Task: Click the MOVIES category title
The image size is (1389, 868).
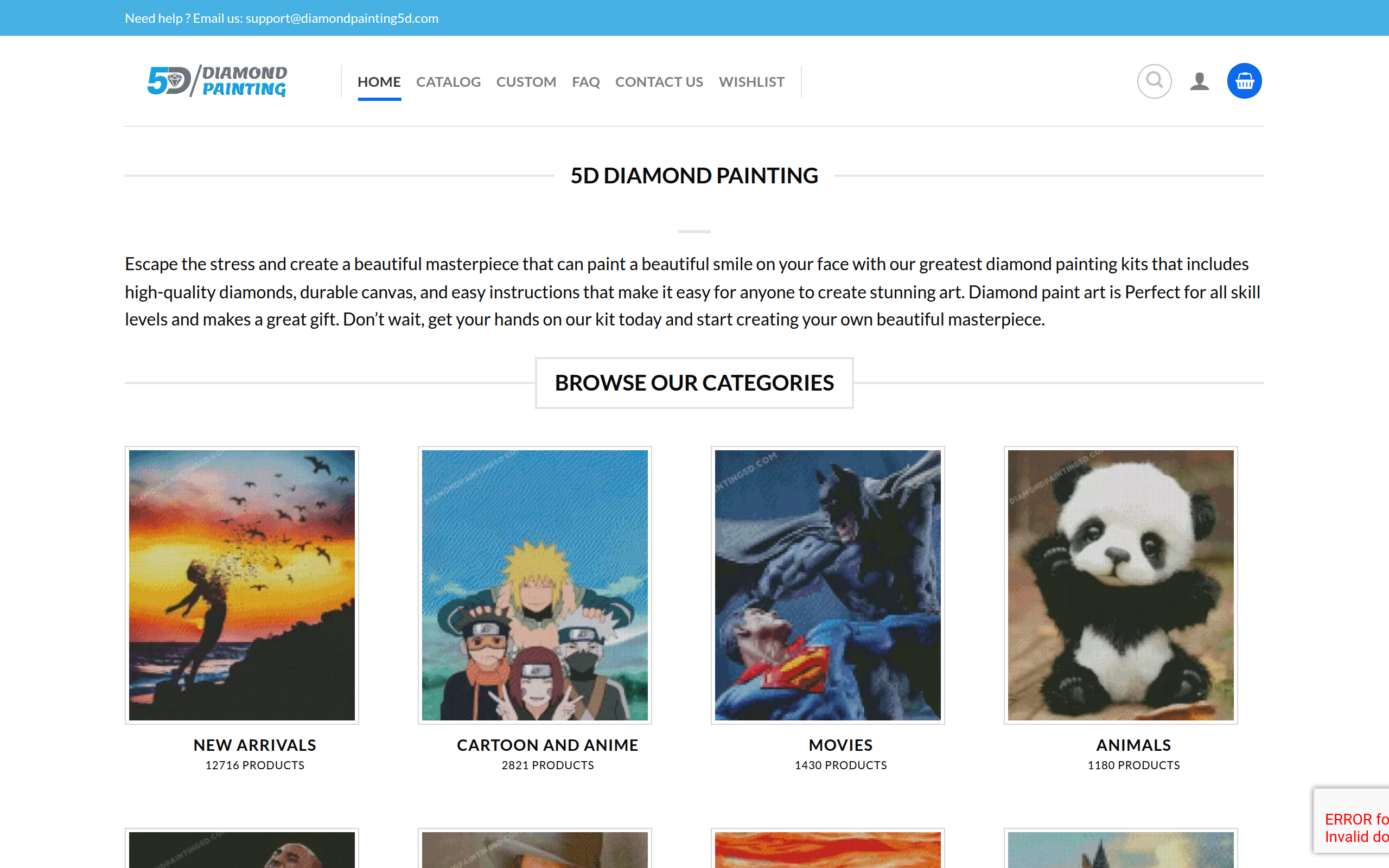Action: pos(840,744)
